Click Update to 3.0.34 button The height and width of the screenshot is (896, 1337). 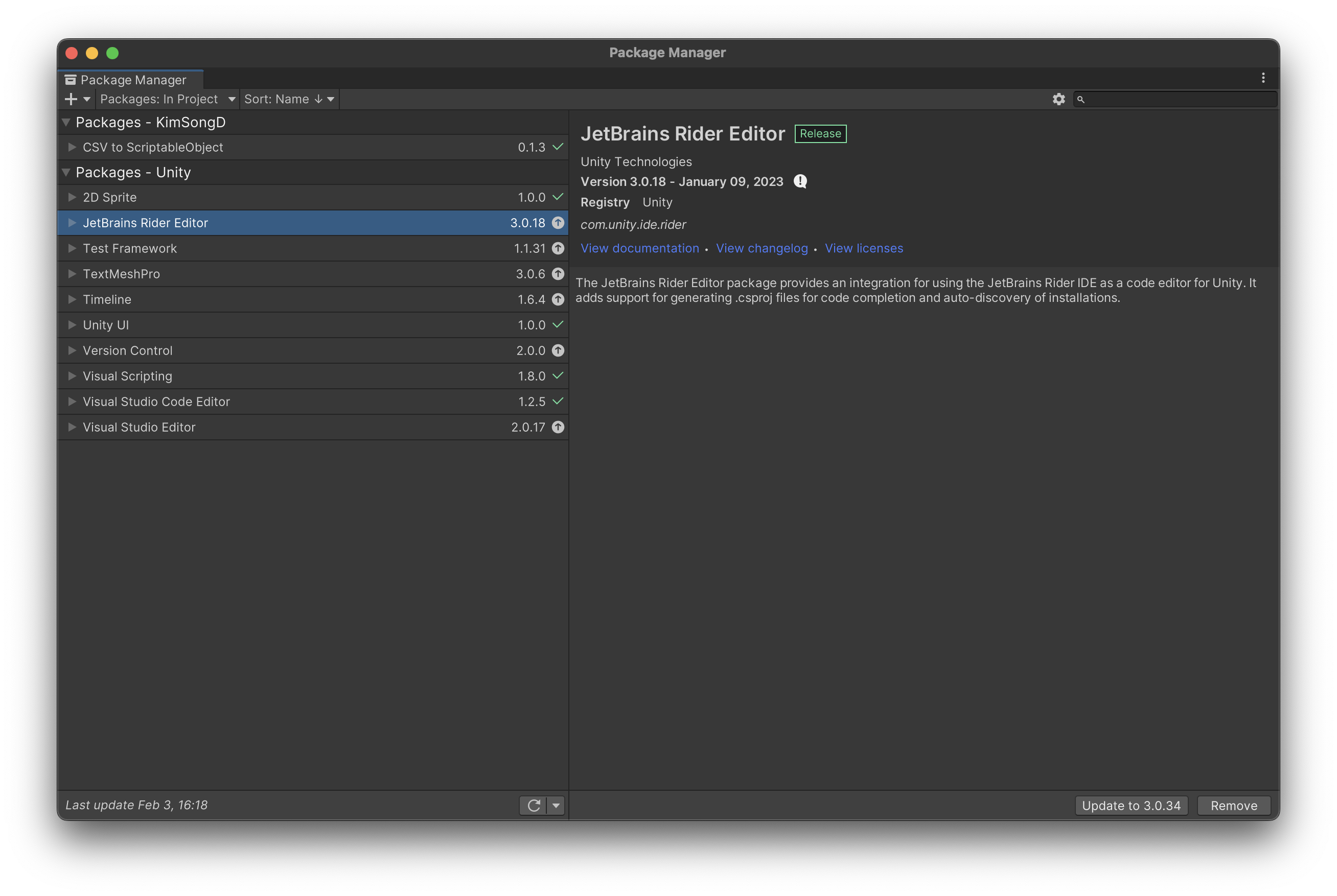click(1131, 806)
